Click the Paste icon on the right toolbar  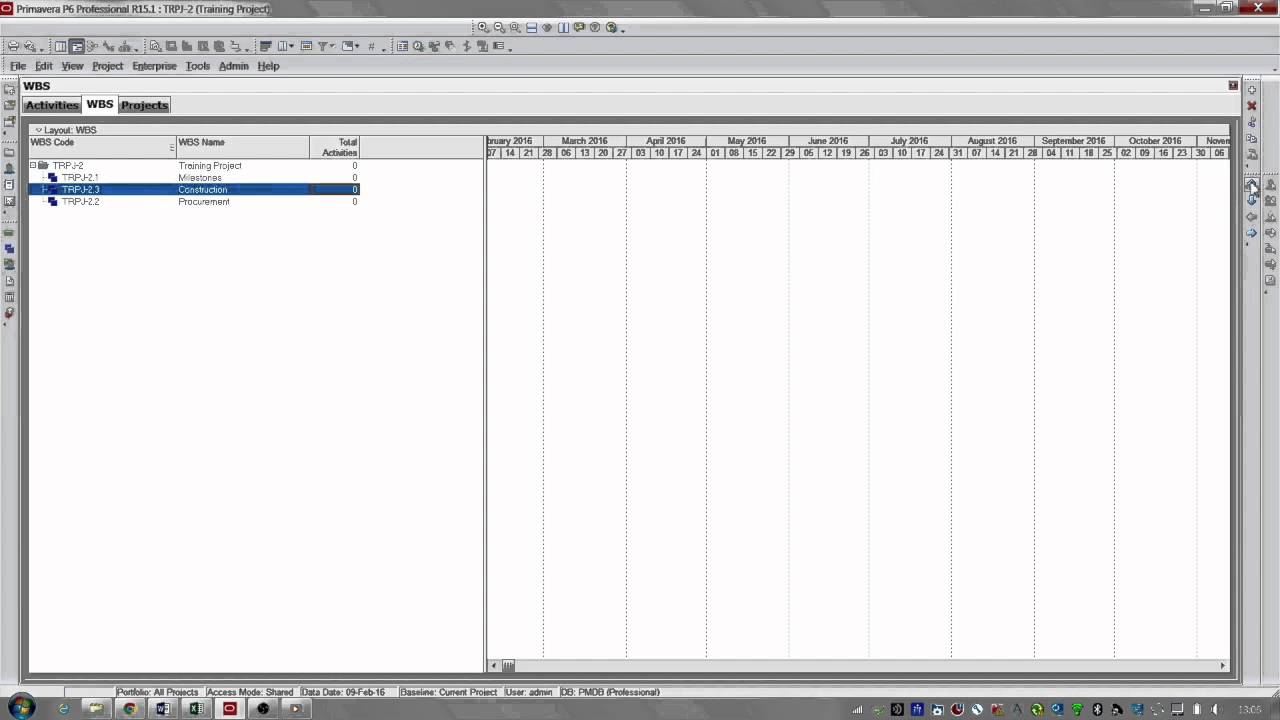tap(1251, 154)
